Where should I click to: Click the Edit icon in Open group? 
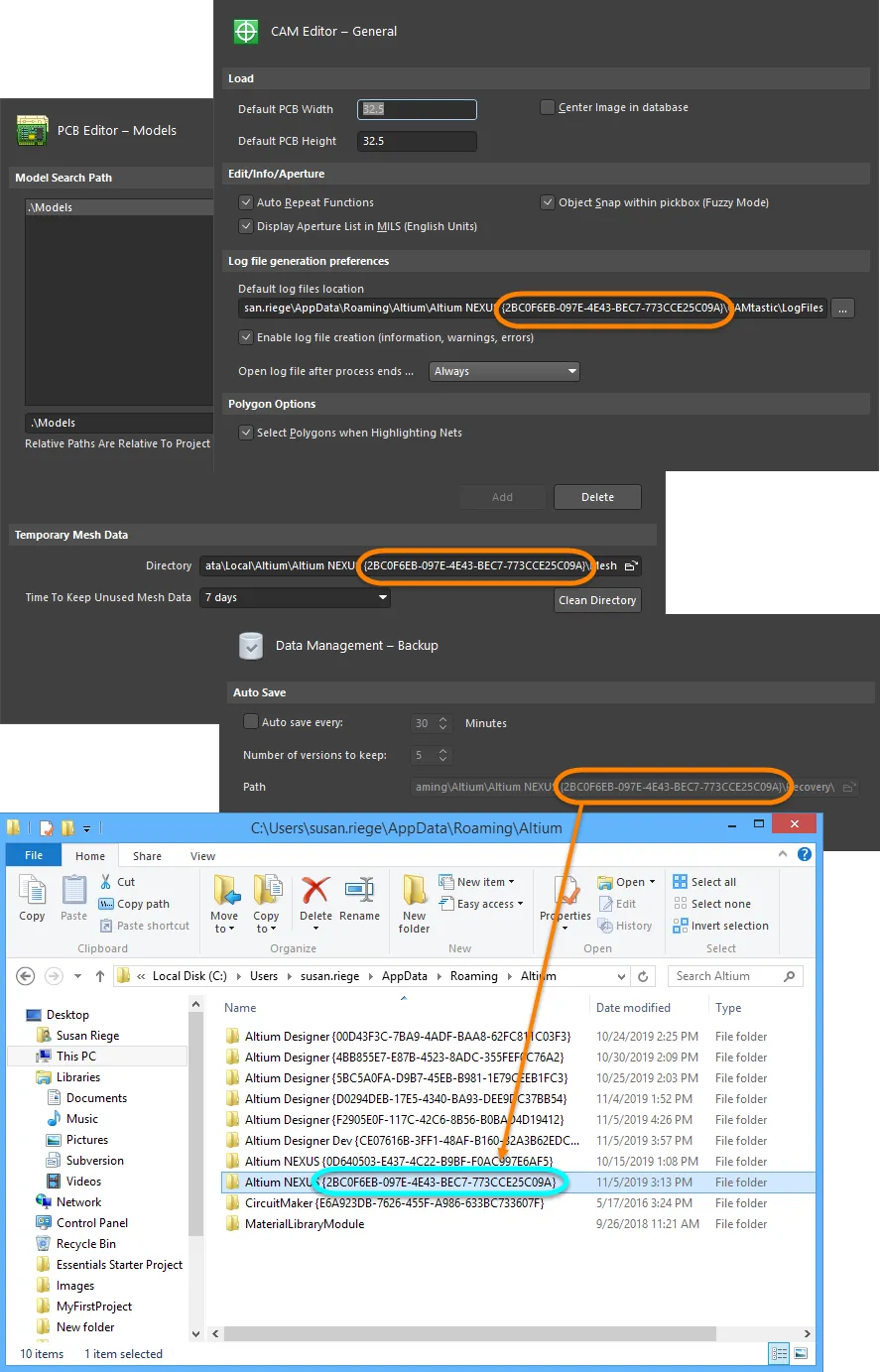tap(605, 904)
